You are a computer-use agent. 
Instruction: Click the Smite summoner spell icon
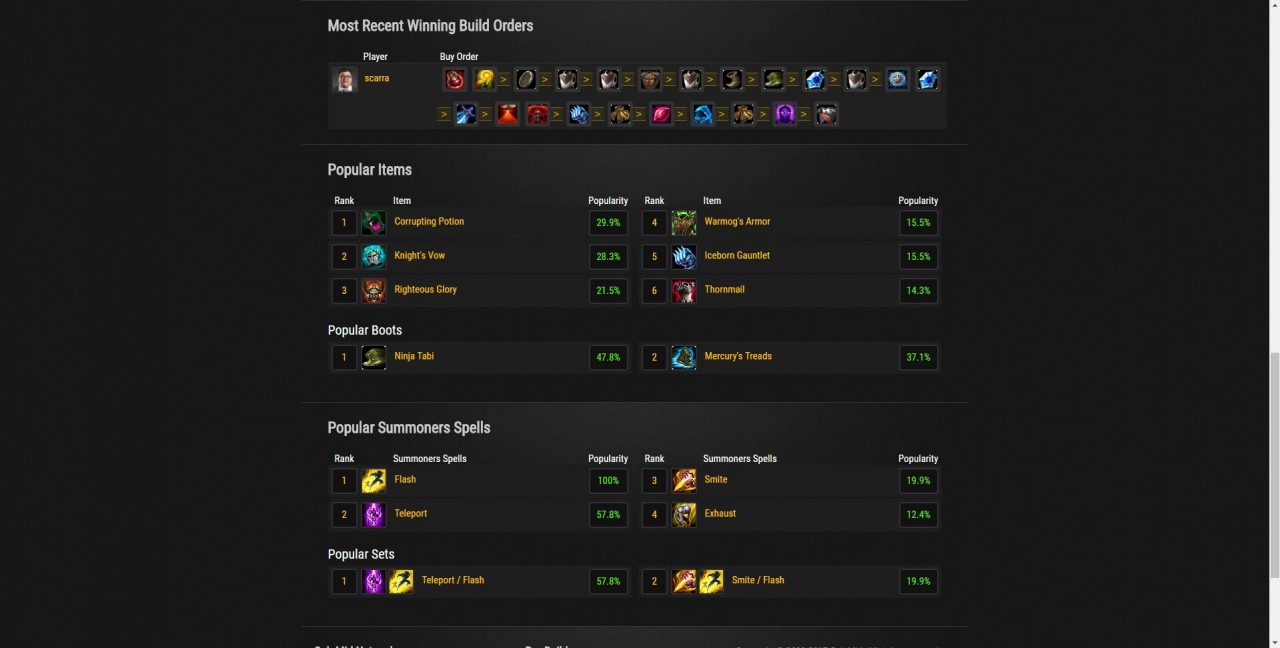pos(684,481)
